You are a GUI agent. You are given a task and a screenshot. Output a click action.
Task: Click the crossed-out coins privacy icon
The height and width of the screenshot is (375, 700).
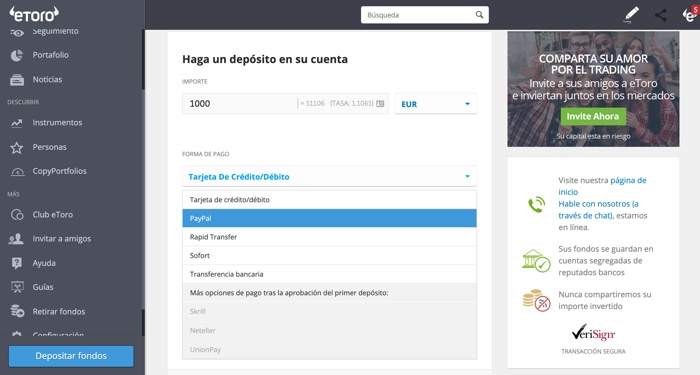[x=536, y=300]
